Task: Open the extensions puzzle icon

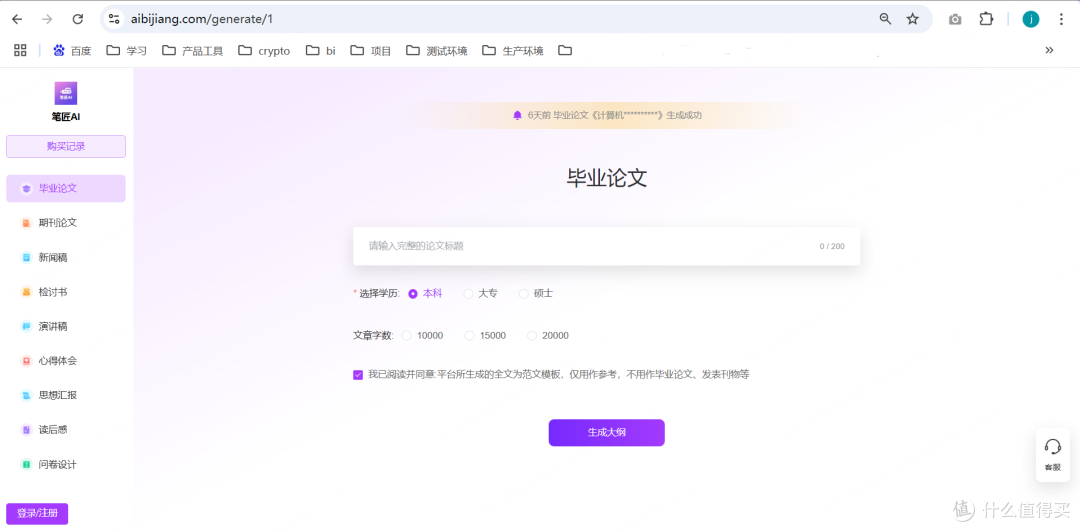Action: [986, 19]
